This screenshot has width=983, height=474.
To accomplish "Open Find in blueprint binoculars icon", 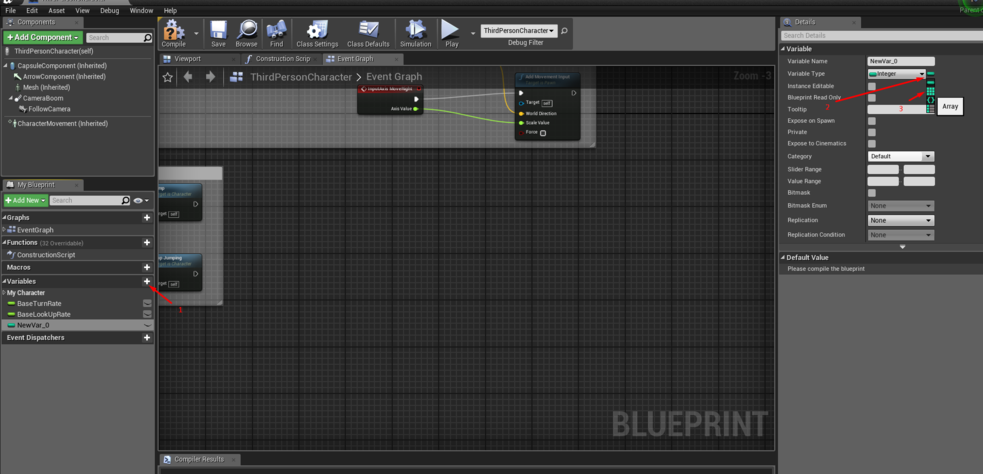I will [x=276, y=30].
